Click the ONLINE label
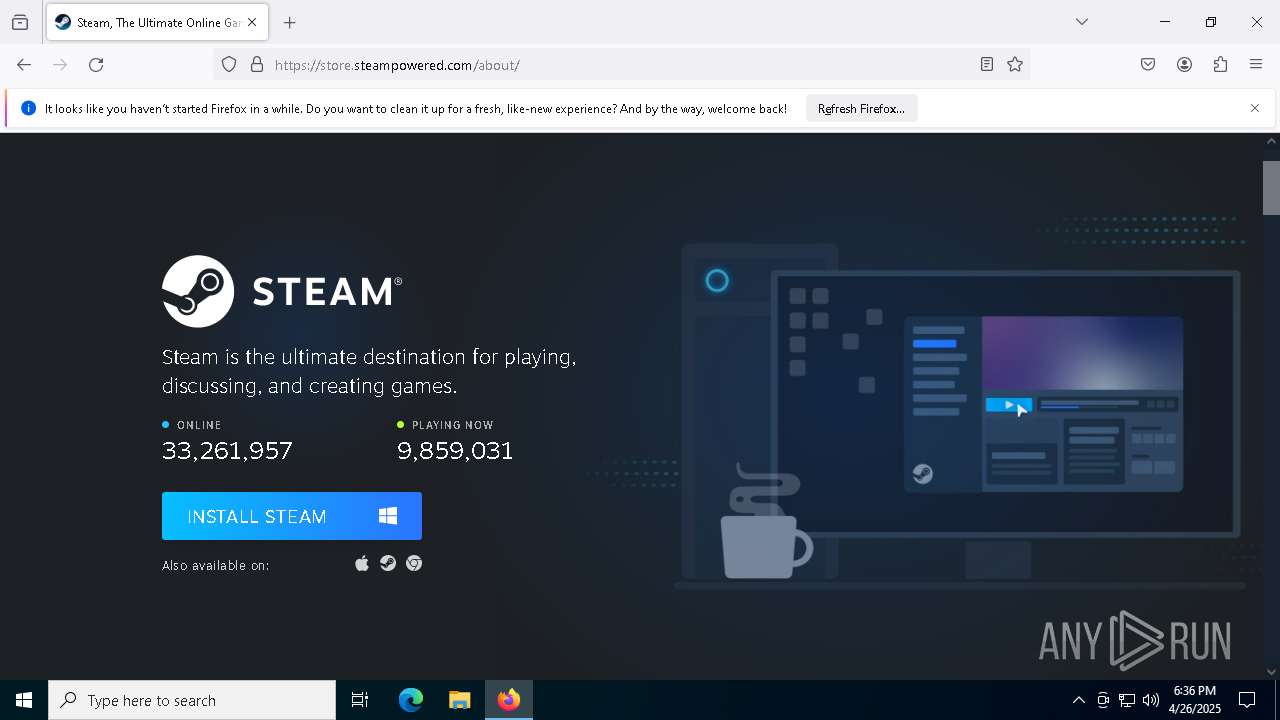The width and height of the screenshot is (1280, 720). point(199,425)
